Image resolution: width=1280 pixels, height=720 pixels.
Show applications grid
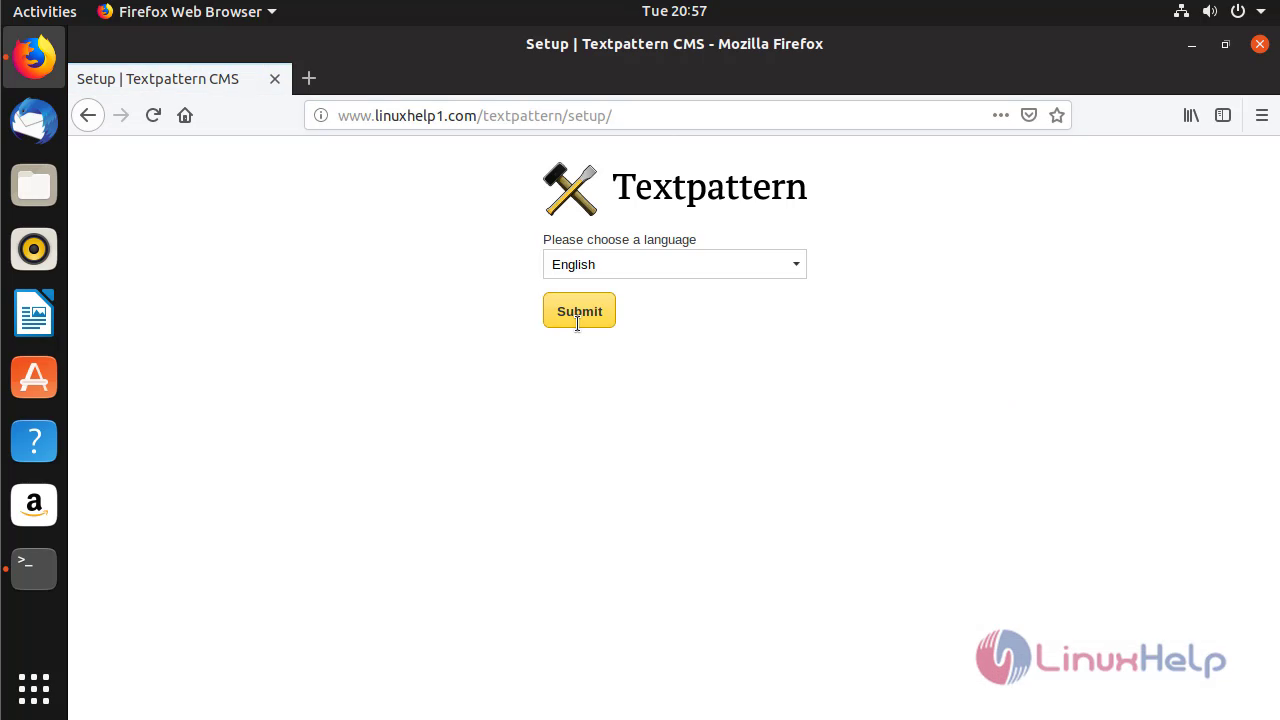pos(34,689)
